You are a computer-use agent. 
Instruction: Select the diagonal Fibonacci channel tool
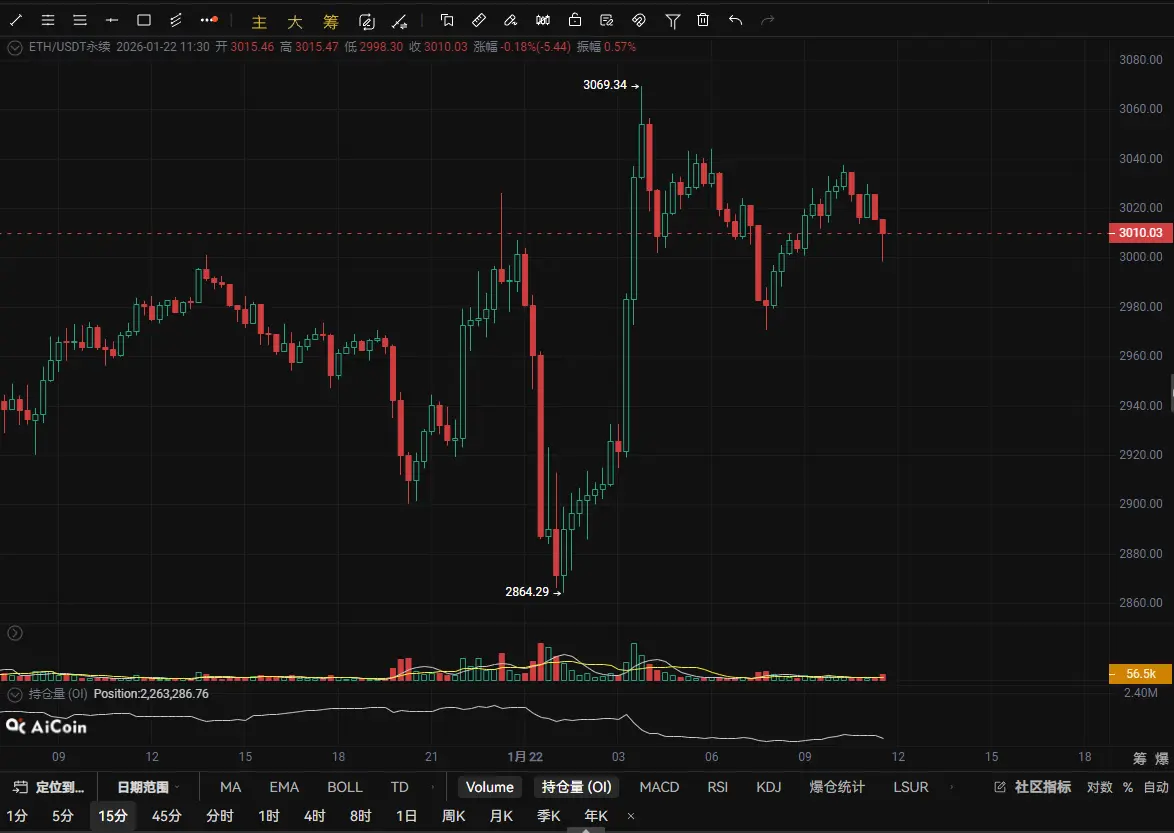pyautogui.click(x=176, y=20)
